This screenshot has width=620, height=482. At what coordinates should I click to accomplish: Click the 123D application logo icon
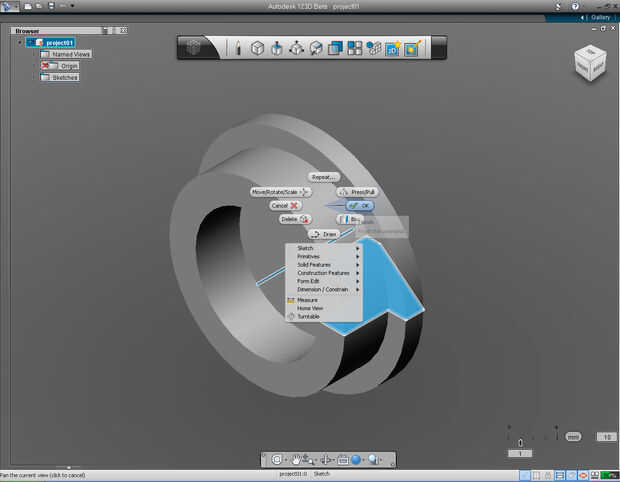(6, 6)
